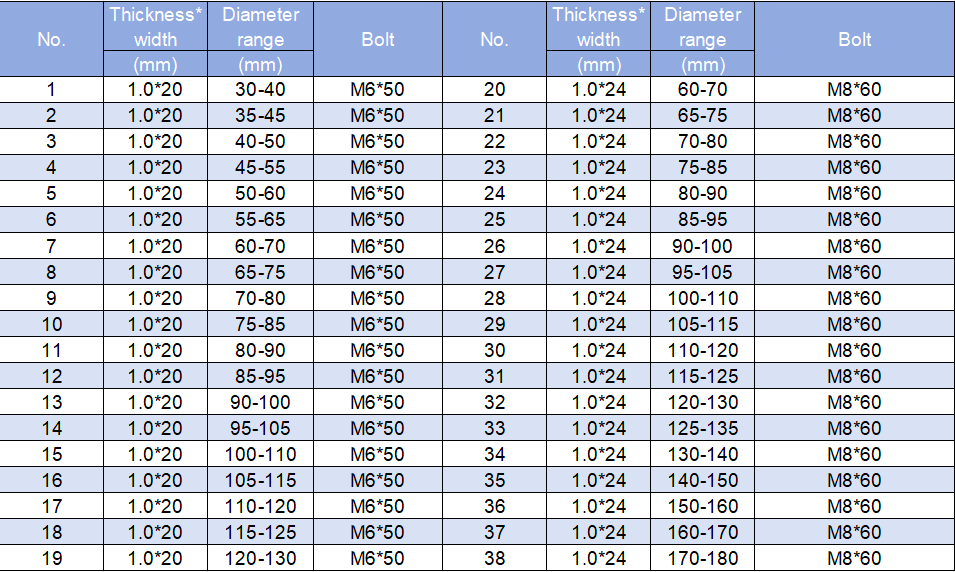Select the left 'No.' header cell
The height and width of the screenshot is (572, 955).
pyautogui.click(x=51, y=39)
